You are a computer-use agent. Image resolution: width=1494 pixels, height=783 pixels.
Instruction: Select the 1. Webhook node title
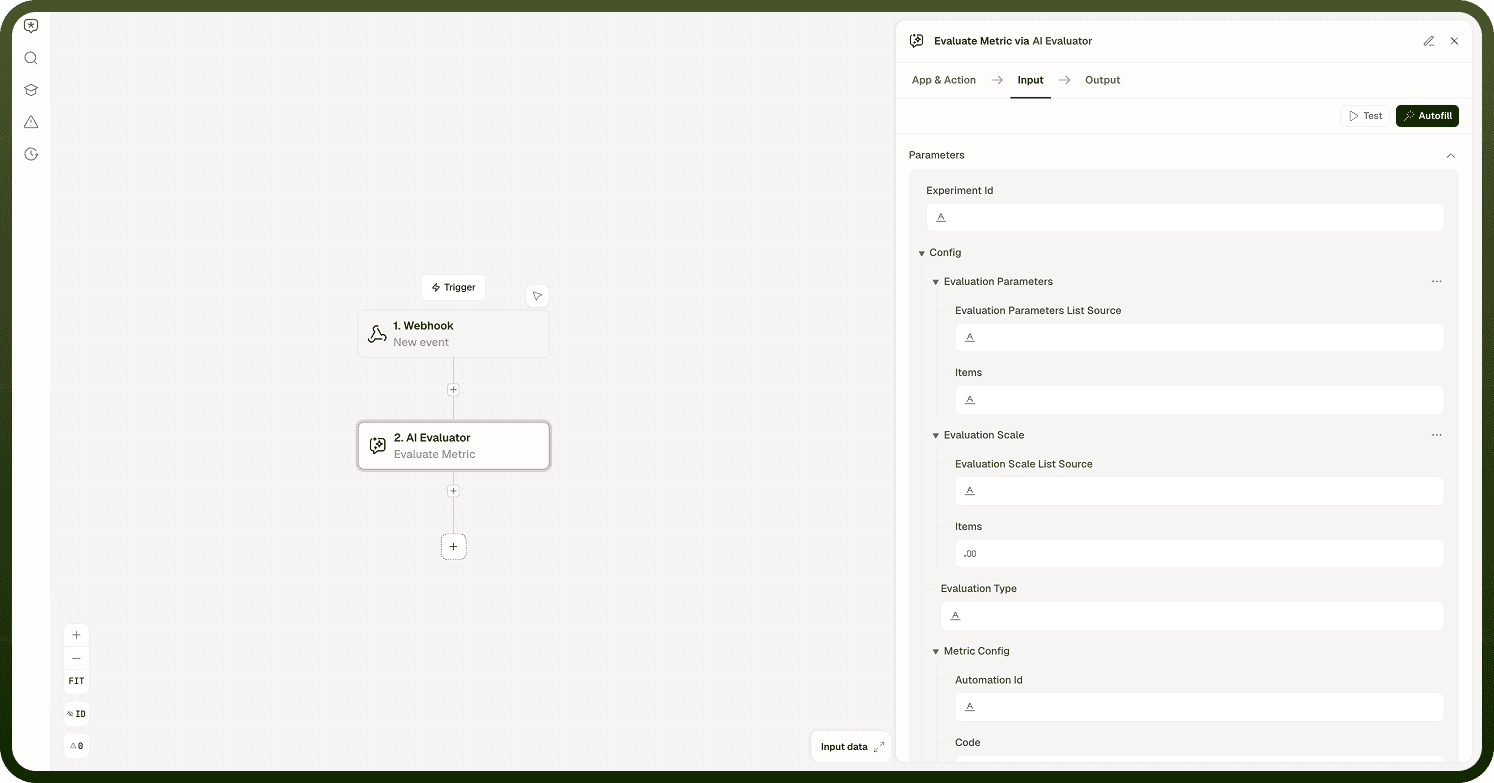click(423, 326)
